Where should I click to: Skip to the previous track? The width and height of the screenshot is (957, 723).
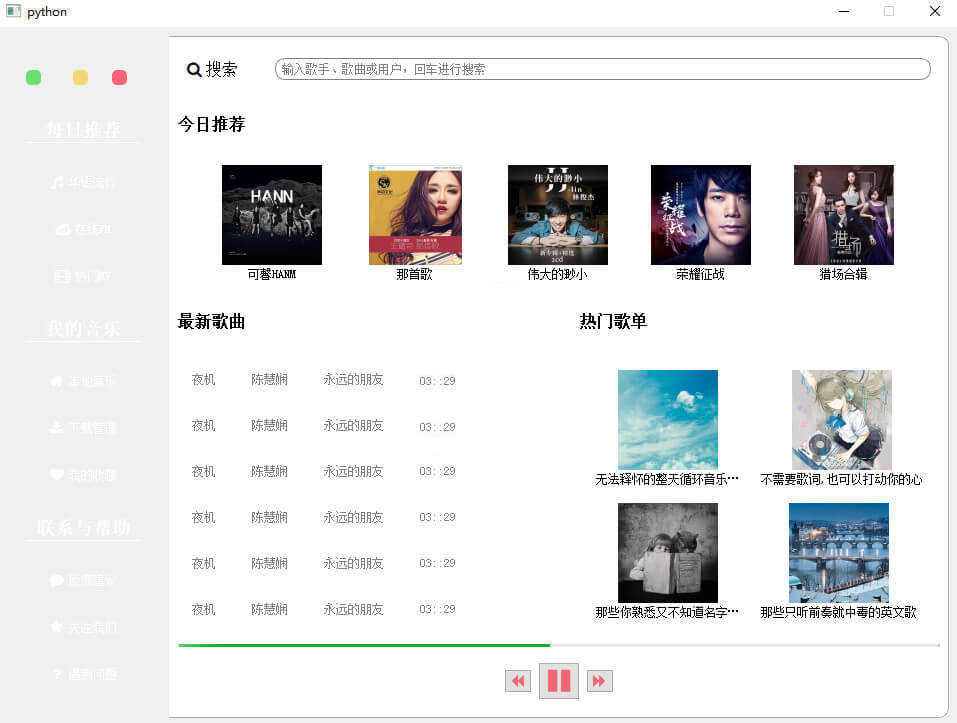(x=518, y=681)
